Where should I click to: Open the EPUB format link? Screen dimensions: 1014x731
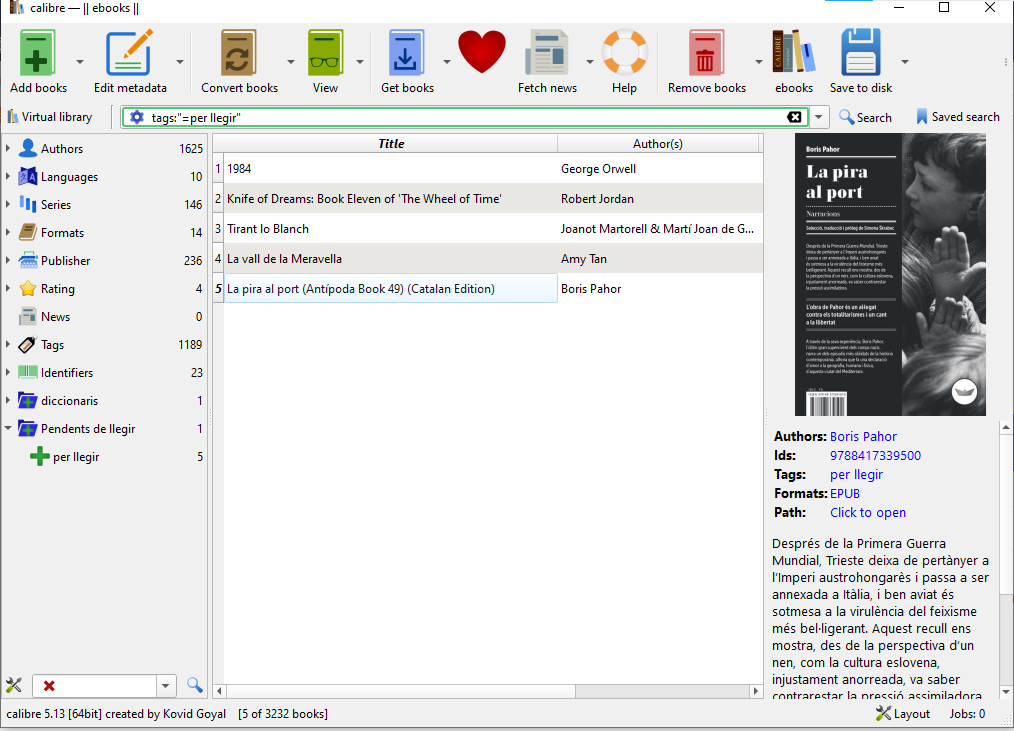tap(845, 494)
